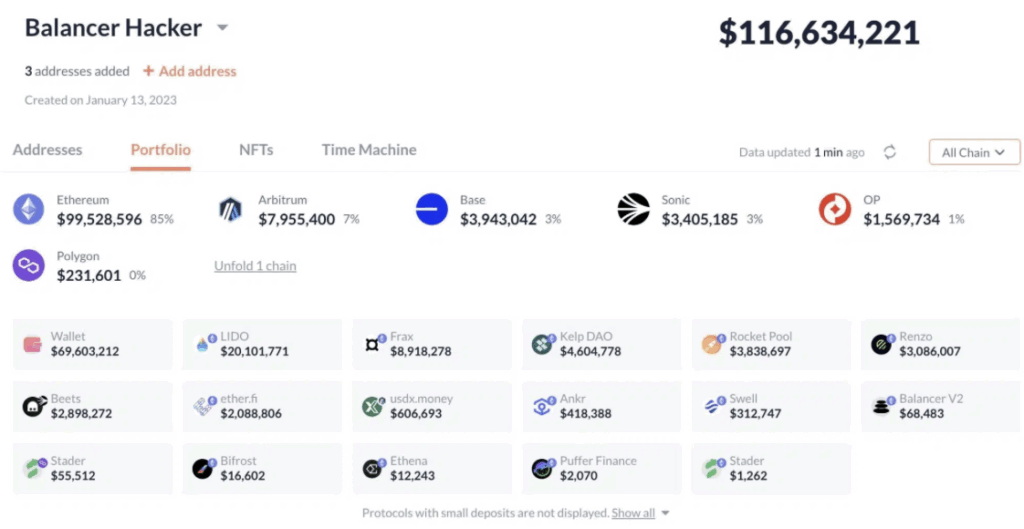Click the Unfold 1 chain link

click(x=255, y=266)
